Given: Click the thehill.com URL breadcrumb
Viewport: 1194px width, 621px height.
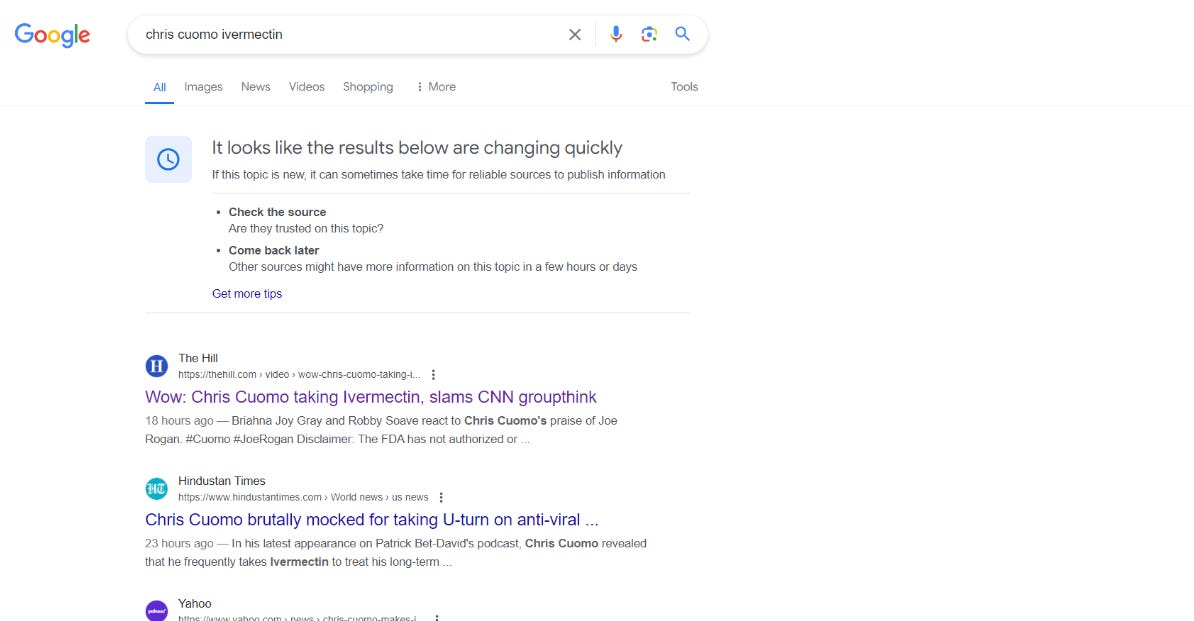Looking at the screenshot, I should tap(299, 374).
